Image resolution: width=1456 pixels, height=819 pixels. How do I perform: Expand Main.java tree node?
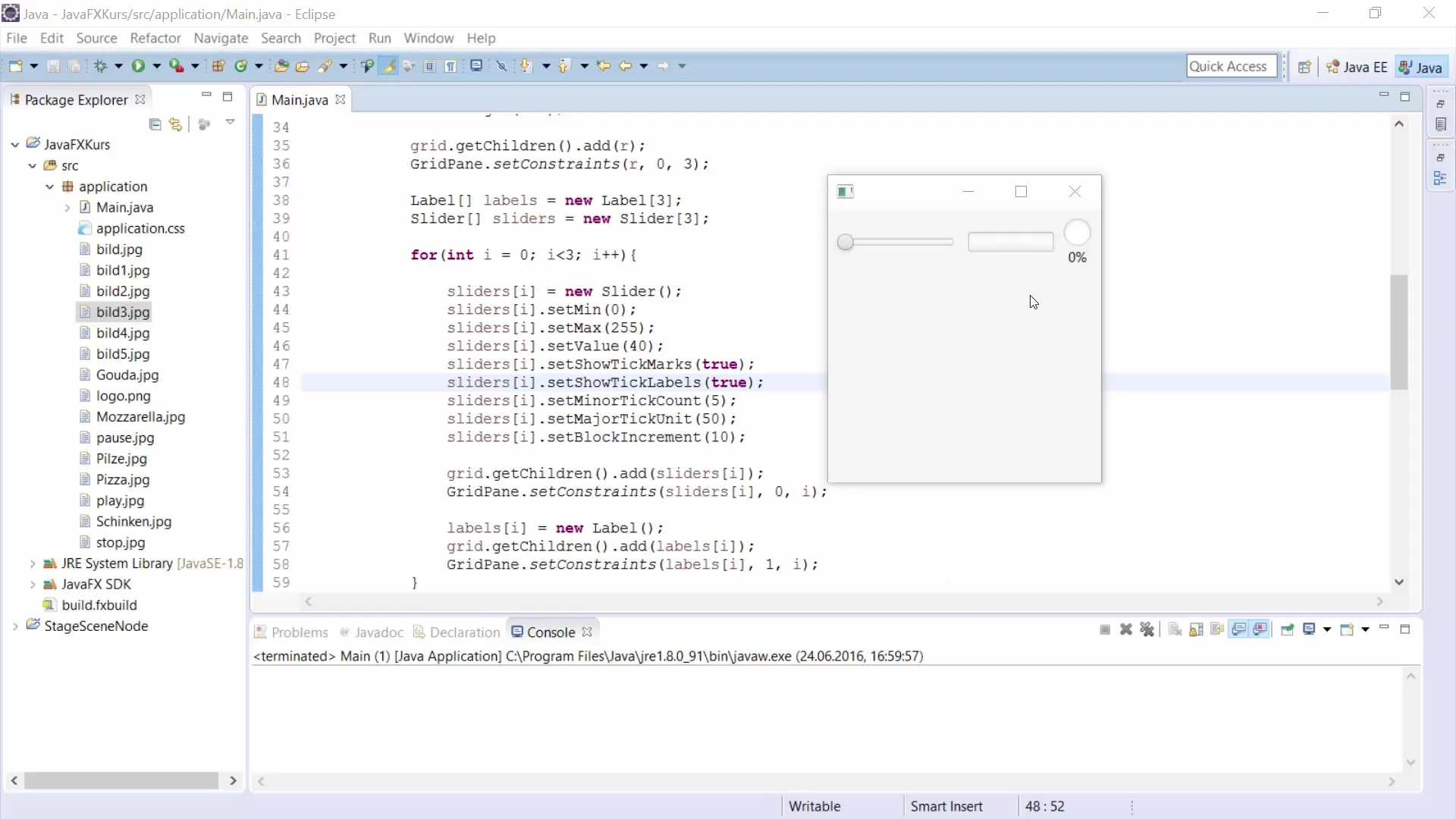pos(67,208)
